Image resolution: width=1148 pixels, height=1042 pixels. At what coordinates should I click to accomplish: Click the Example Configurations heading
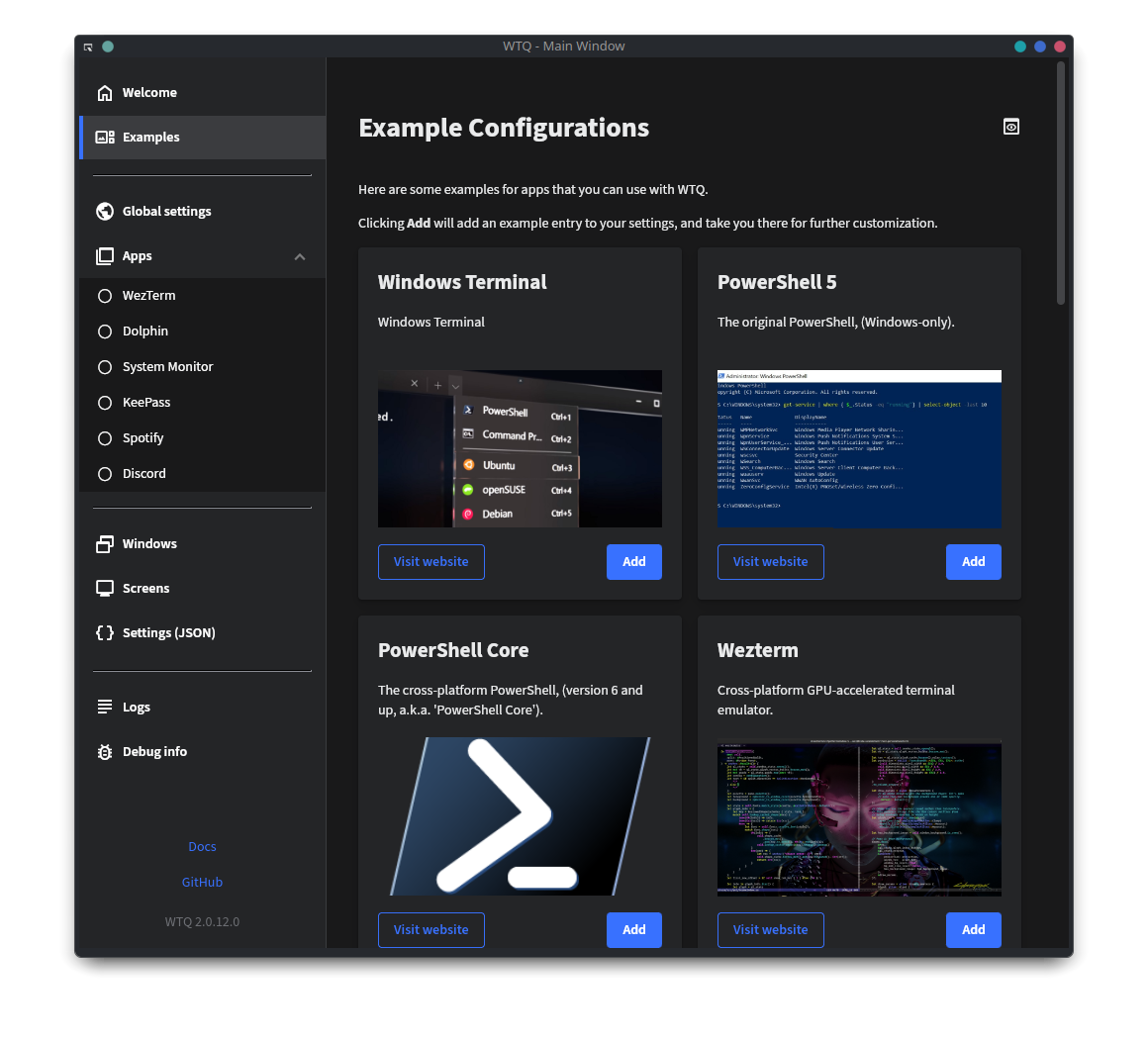pos(504,128)
